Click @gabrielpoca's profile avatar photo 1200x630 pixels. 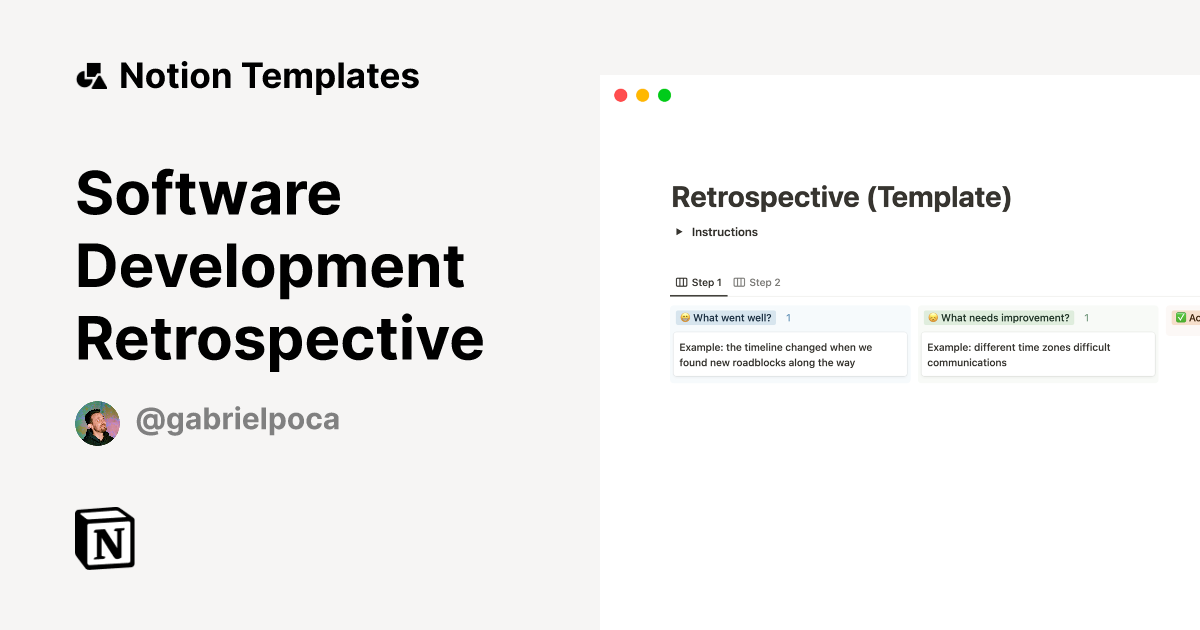pos(97,423)
